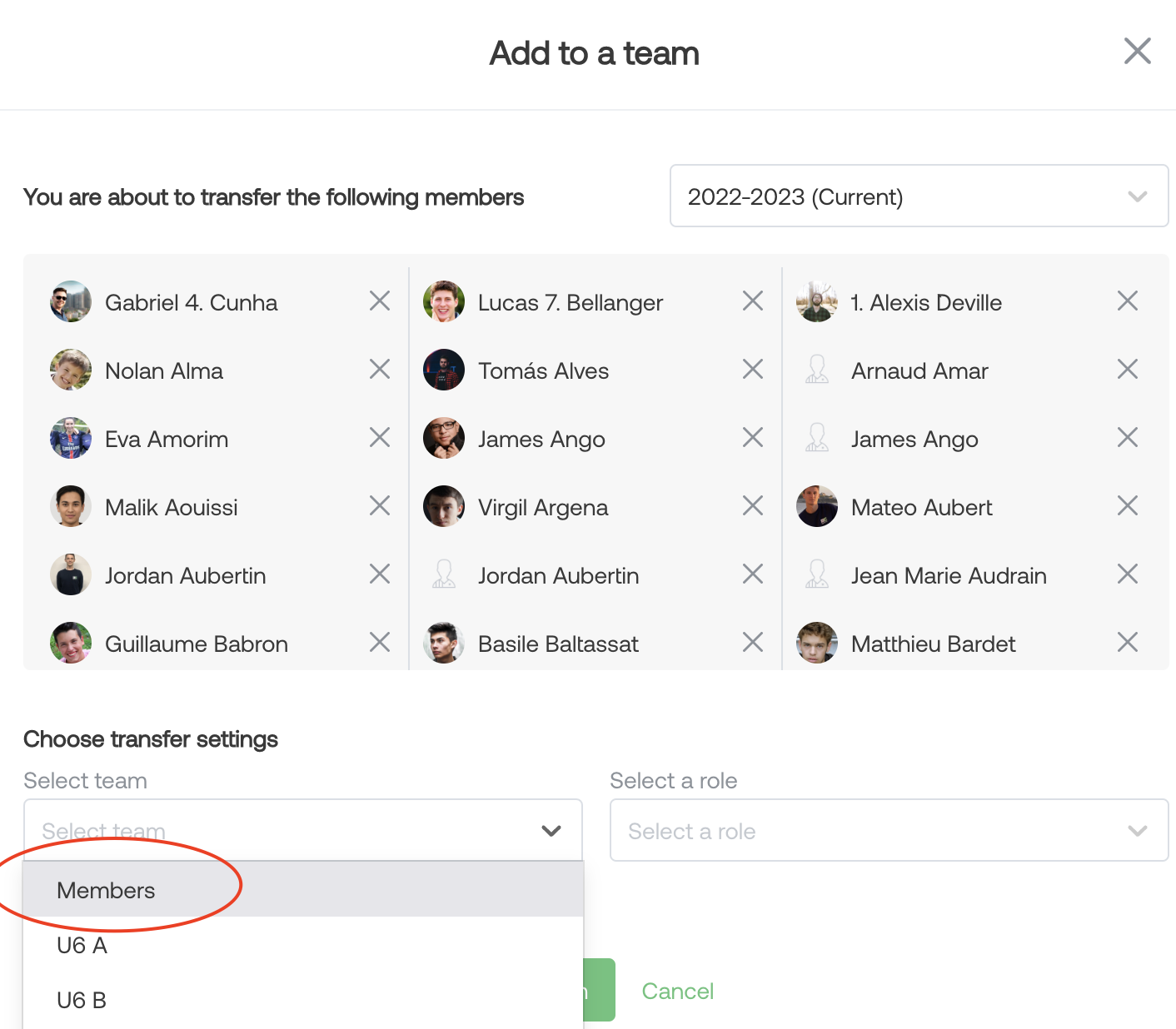The height and width of the screenshot is (1029, 1176).
Task: Collapse the Select team dropdown
Action: click(x=551, y=830)
